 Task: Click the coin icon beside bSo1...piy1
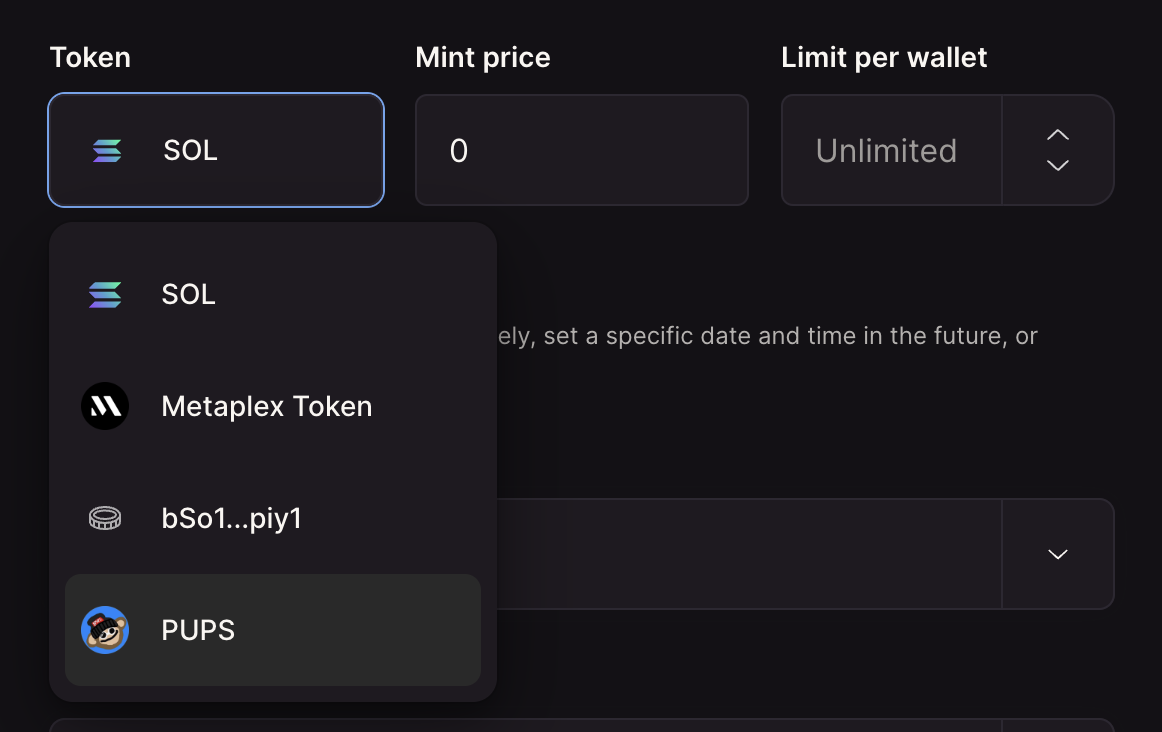coord(105,518)
